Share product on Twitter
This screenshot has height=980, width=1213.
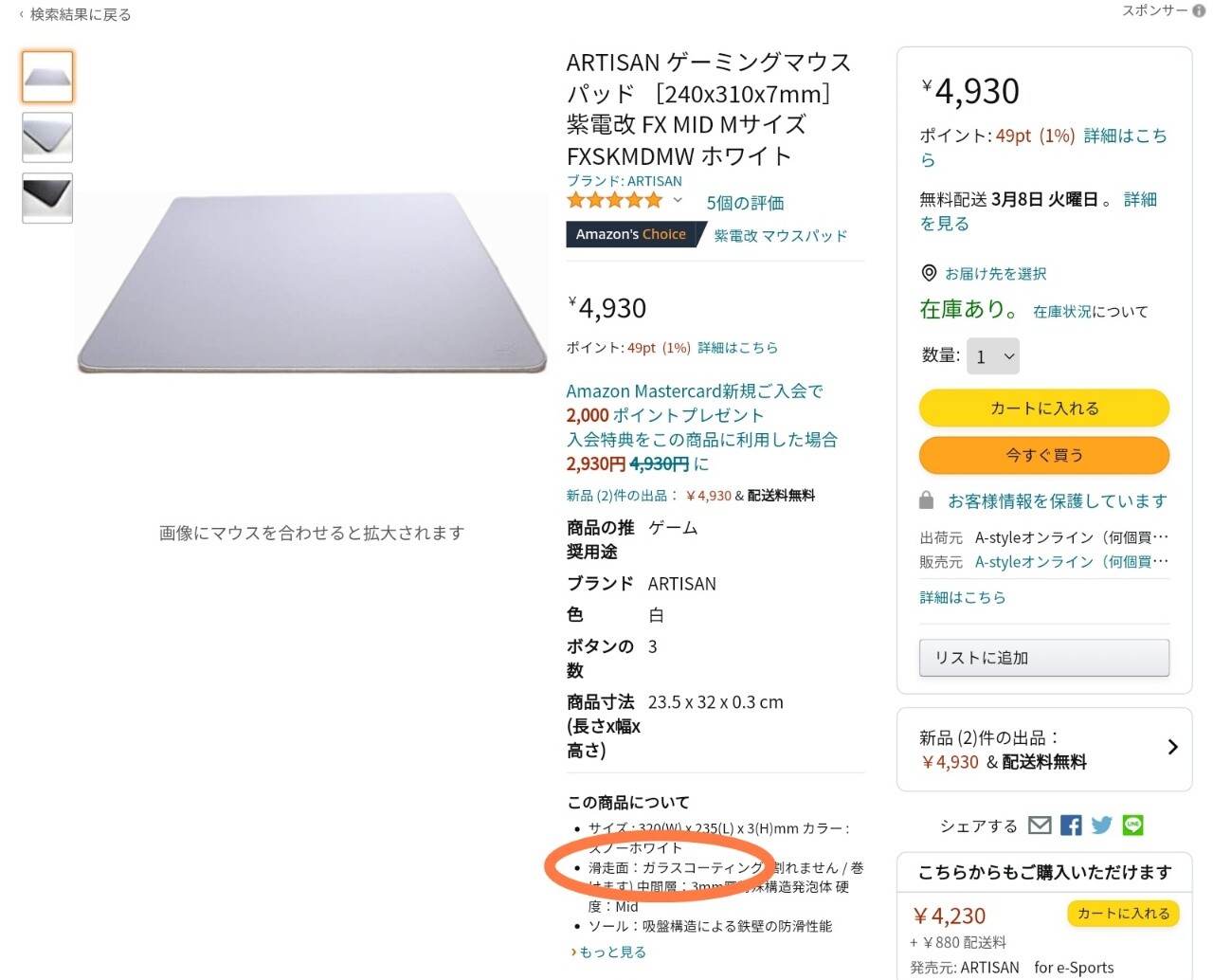click(x=1101, y=826)
